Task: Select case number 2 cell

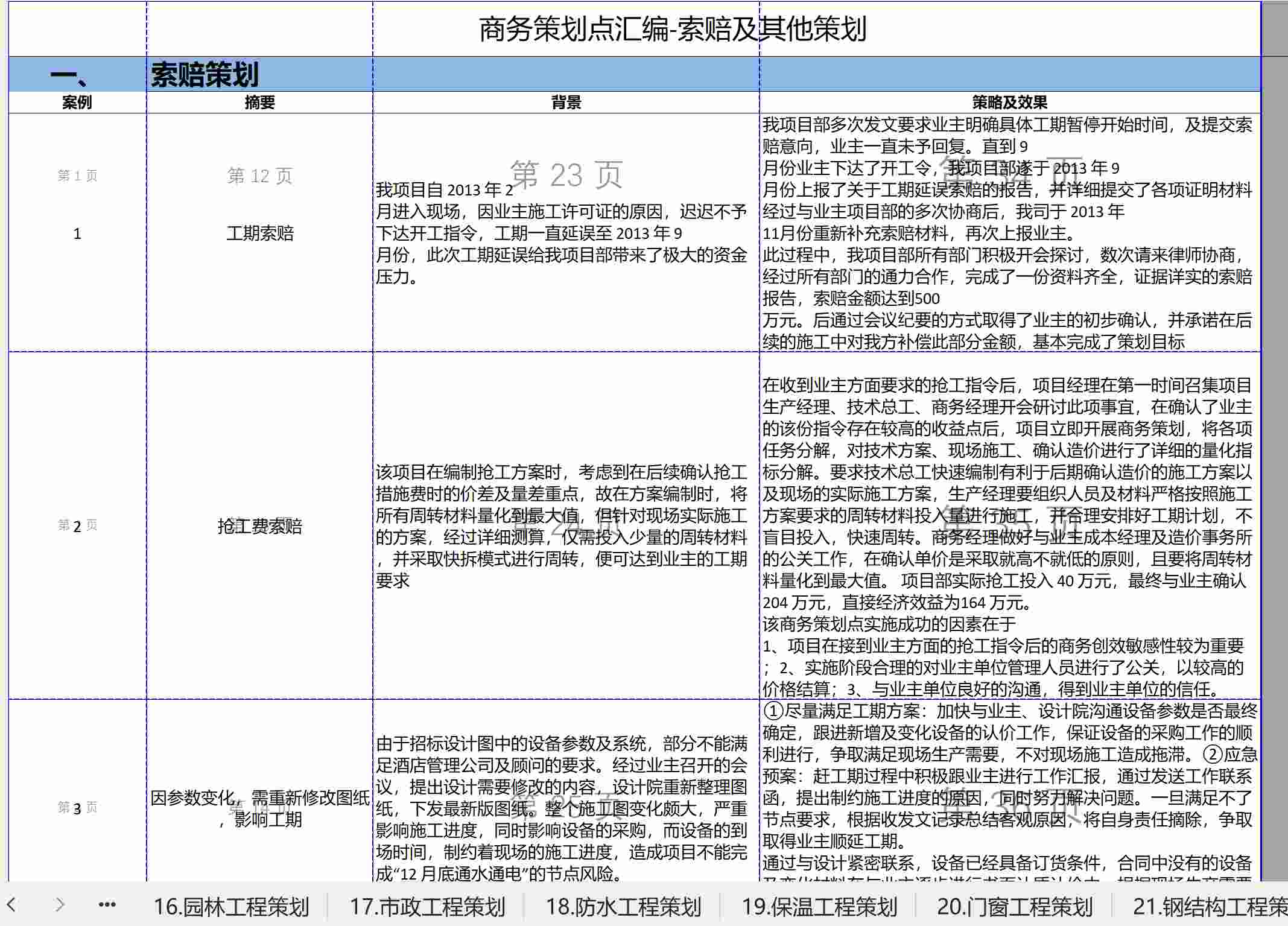Action: [77, 526]
